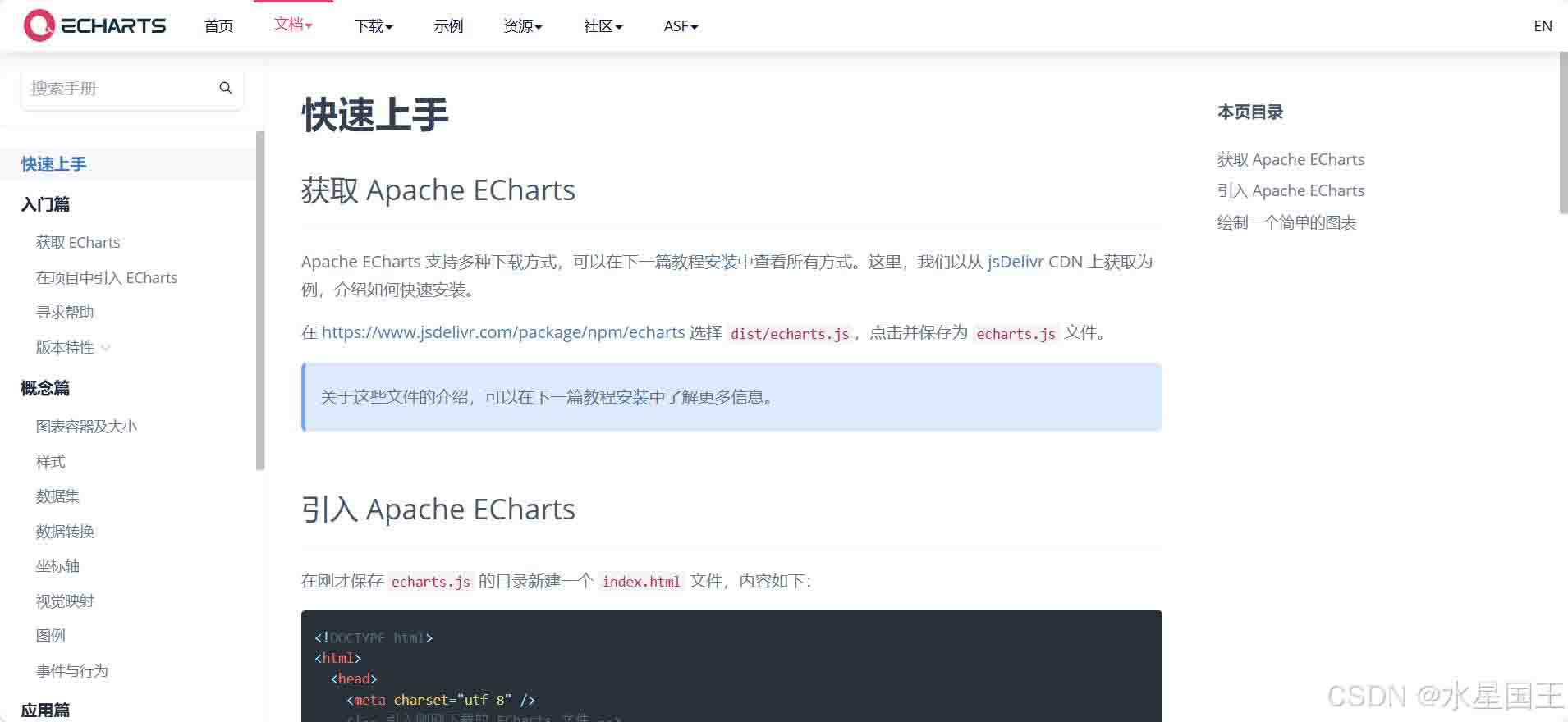Follow the jsDelivr link
Viewport: 1568px width, 722px height.
coord(1016,262)
